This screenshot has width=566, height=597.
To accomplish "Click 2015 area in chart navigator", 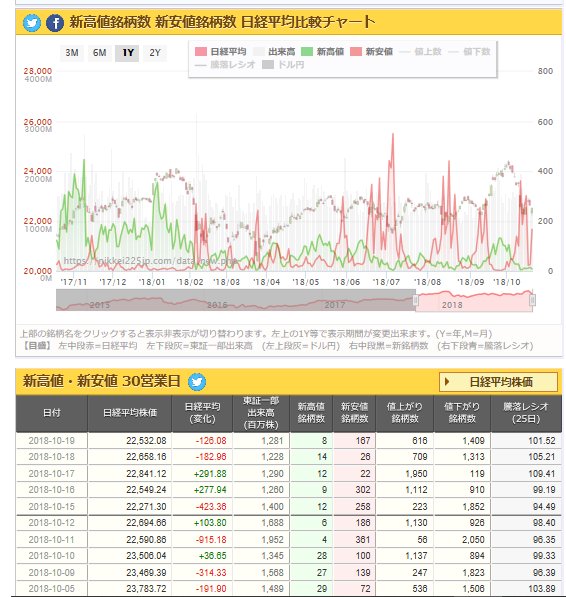I will click(x=100, y=305).
